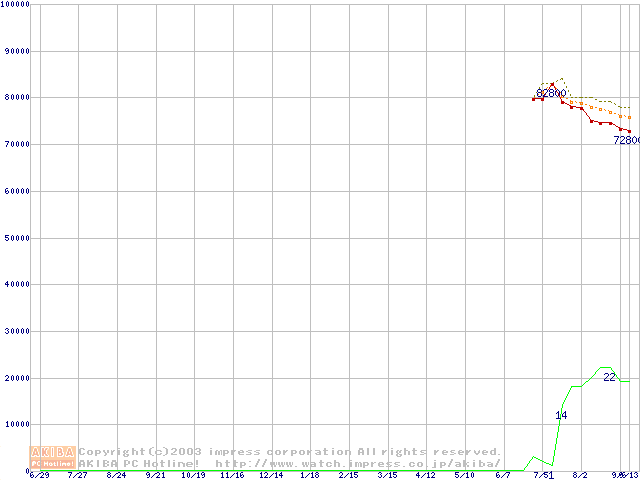Click the AKIBA PC Hotline logo
The image size is (640, 480).
pos(54,458)
